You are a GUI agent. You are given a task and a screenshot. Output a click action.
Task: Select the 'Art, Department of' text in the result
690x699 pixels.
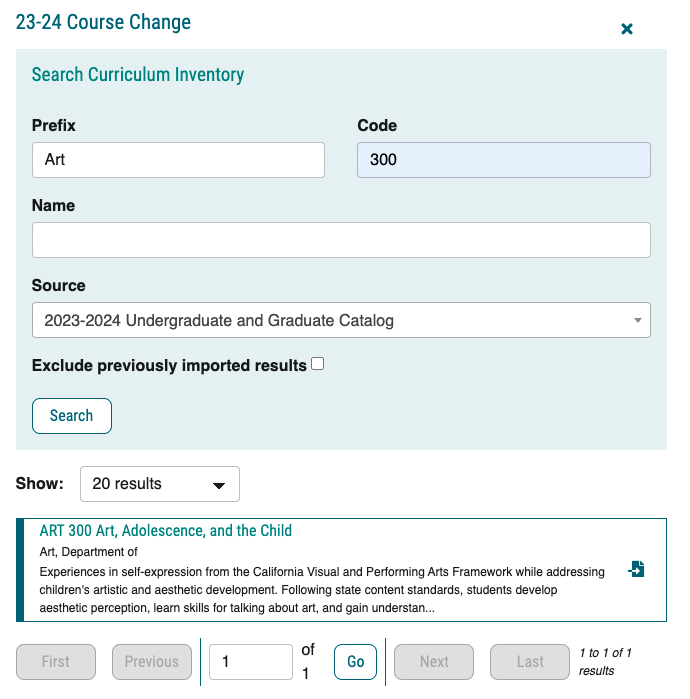pyautogui.click(x=88, y=552)
